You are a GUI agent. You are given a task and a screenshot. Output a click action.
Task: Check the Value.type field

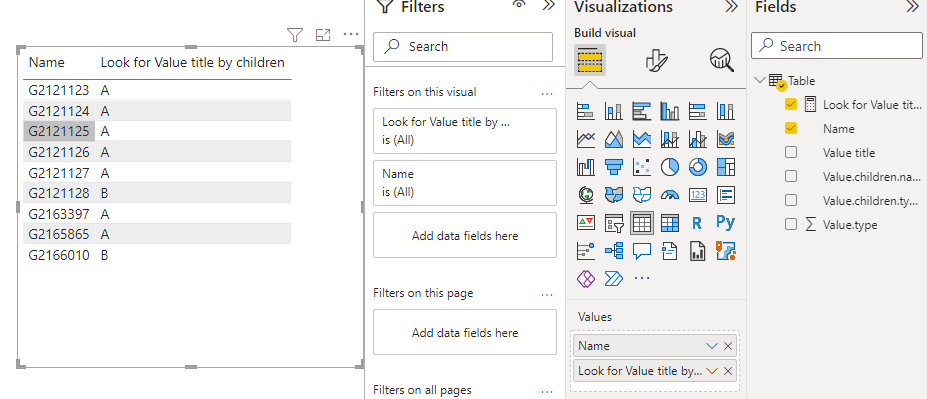791,225
